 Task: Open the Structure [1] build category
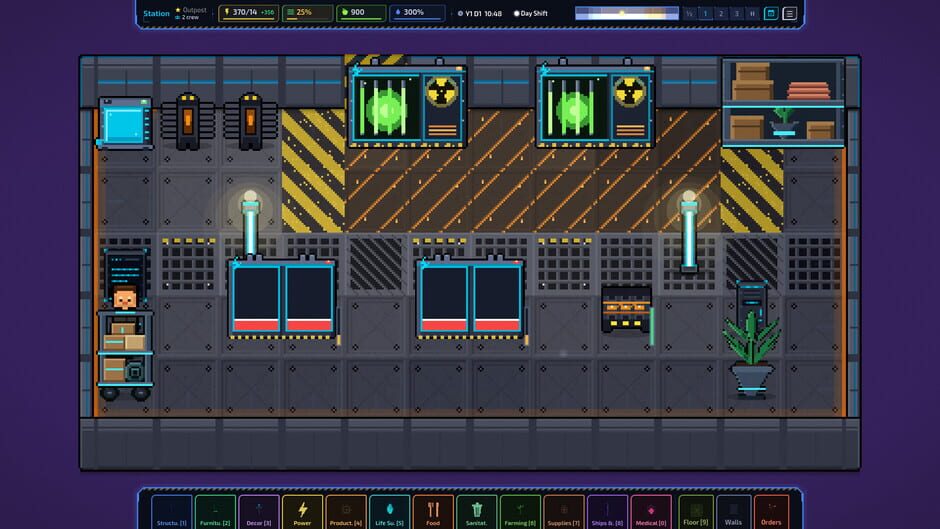click(x=171, y=513)
